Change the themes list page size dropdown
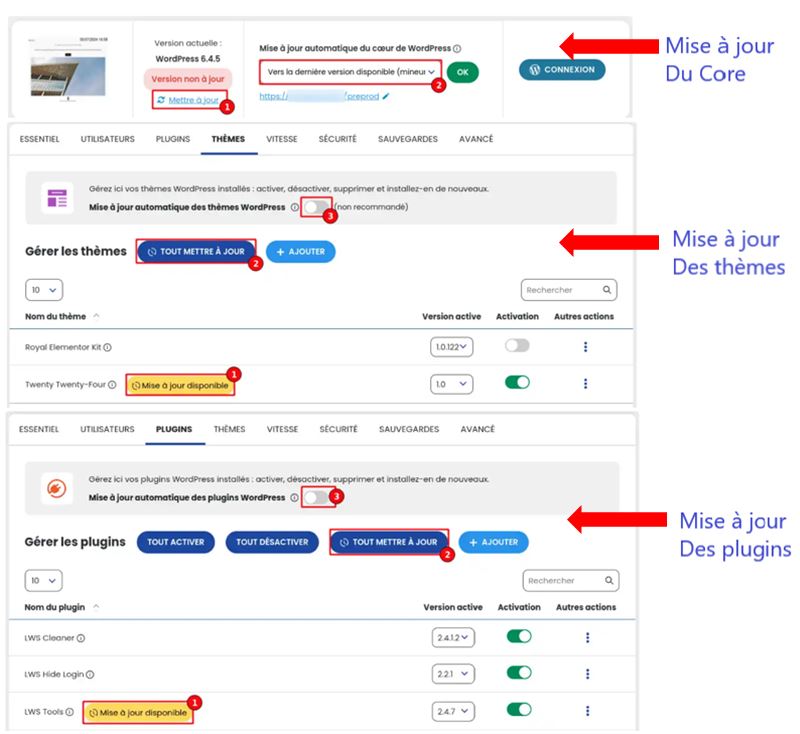800x734 pixels. click(42, 290)
